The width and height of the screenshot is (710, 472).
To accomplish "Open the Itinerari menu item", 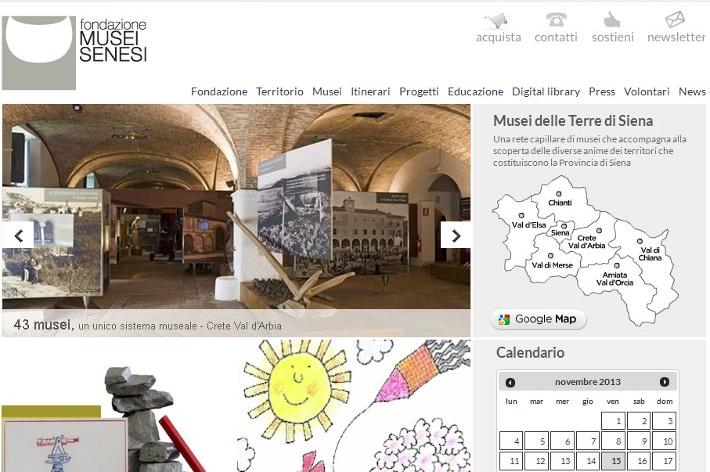I will point(370,91).
